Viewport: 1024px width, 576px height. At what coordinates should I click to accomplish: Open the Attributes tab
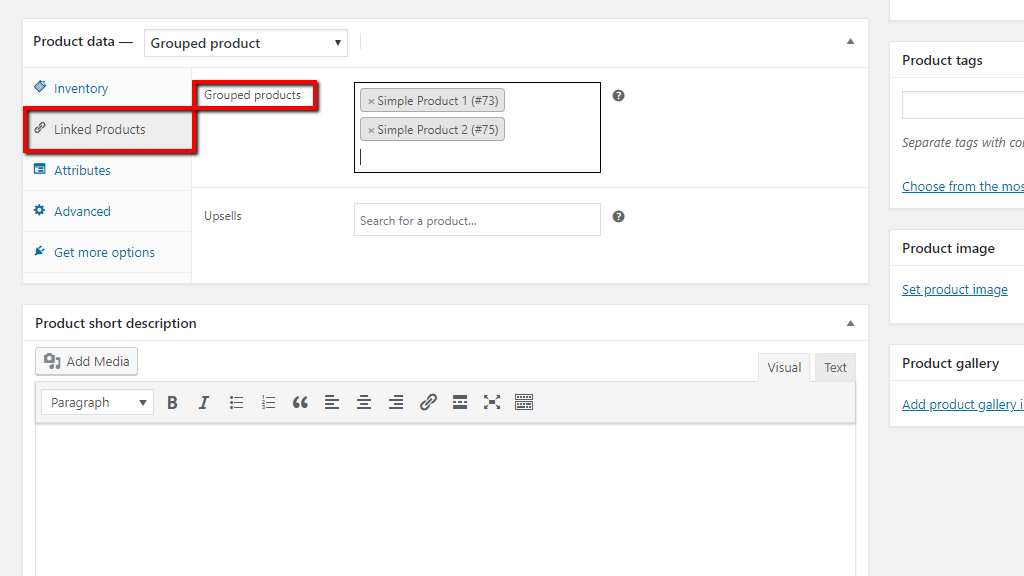[x=107, y=170]
